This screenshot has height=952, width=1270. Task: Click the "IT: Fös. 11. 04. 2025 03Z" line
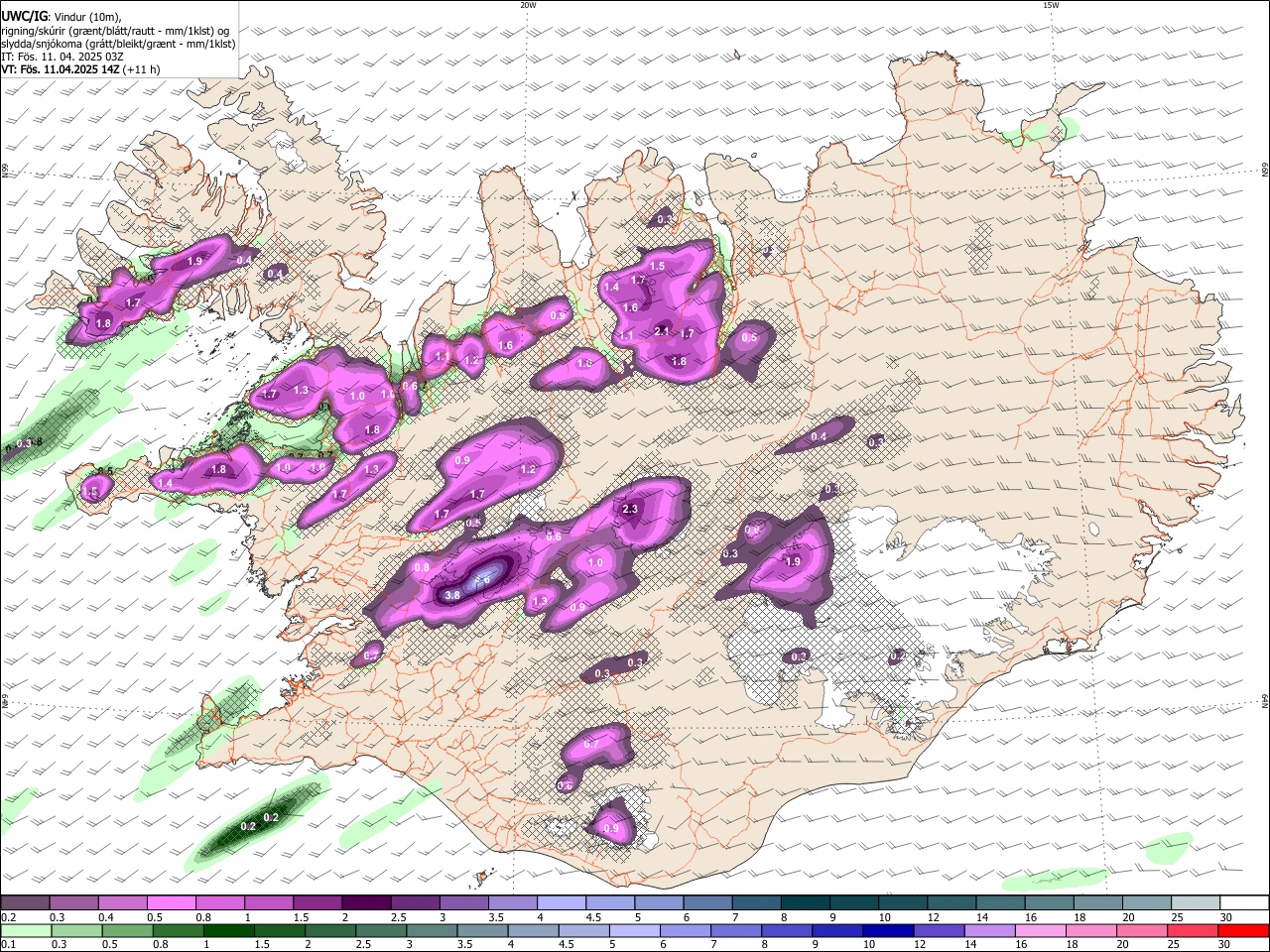tap(63, 57)
